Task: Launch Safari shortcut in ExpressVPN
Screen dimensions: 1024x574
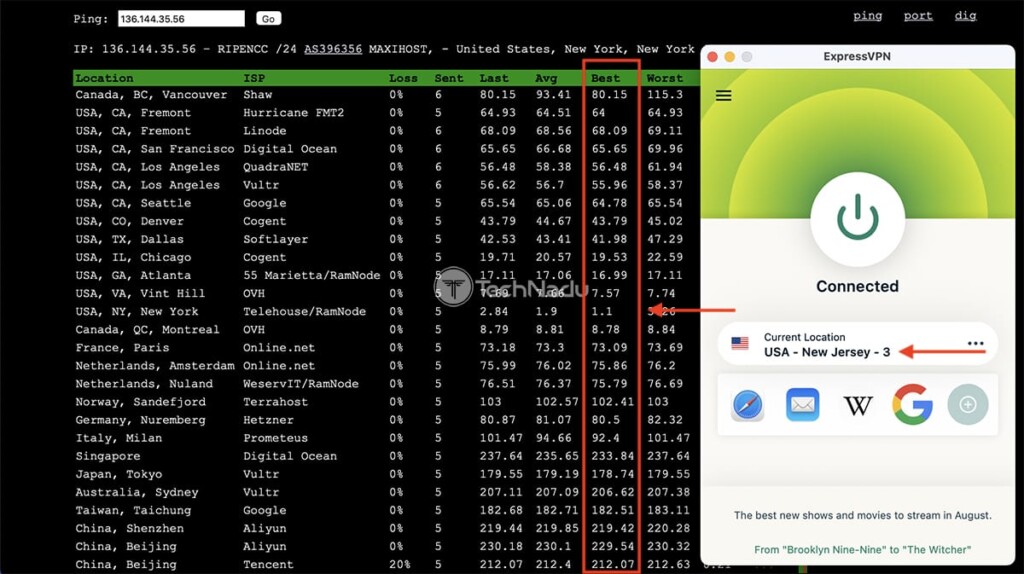Action: point(748,405)
